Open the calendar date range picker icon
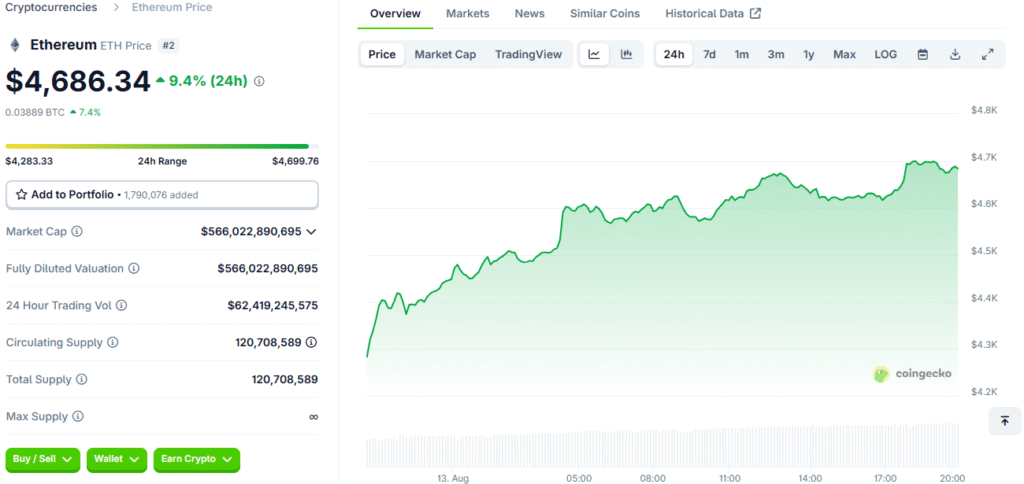Screen dimensions: 1024x484 (923, 54)
